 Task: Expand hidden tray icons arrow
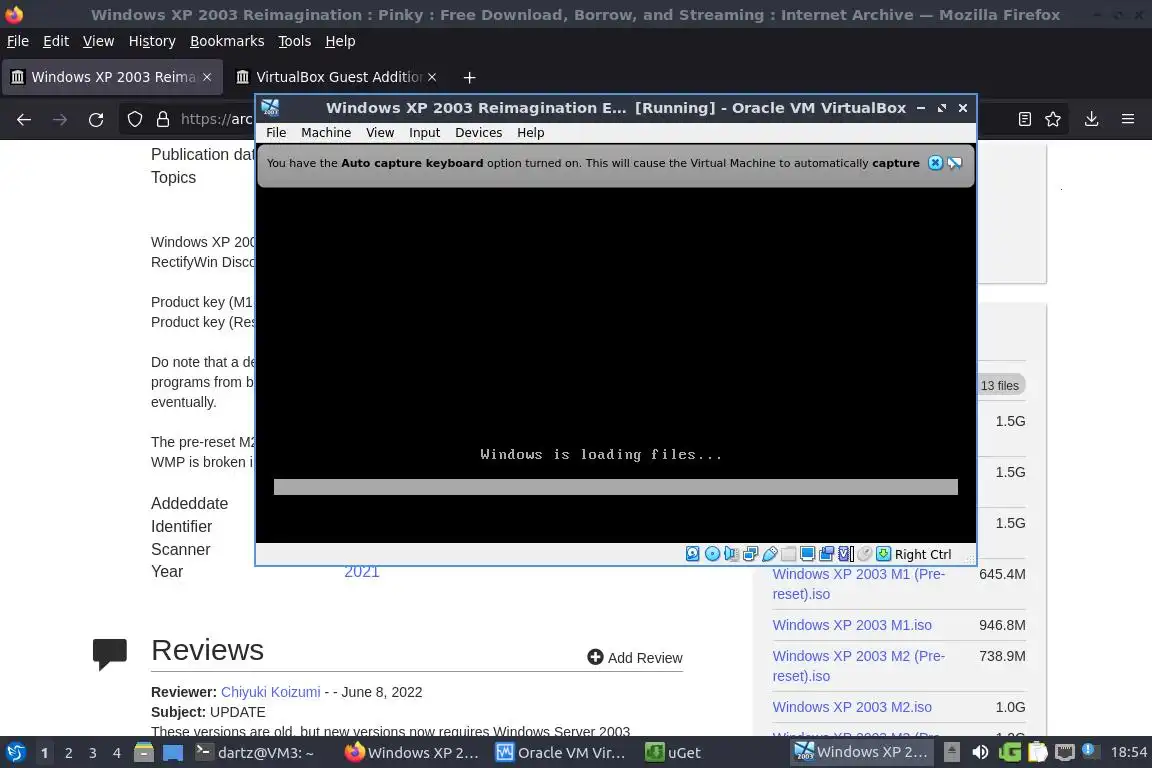click(951, 753)
